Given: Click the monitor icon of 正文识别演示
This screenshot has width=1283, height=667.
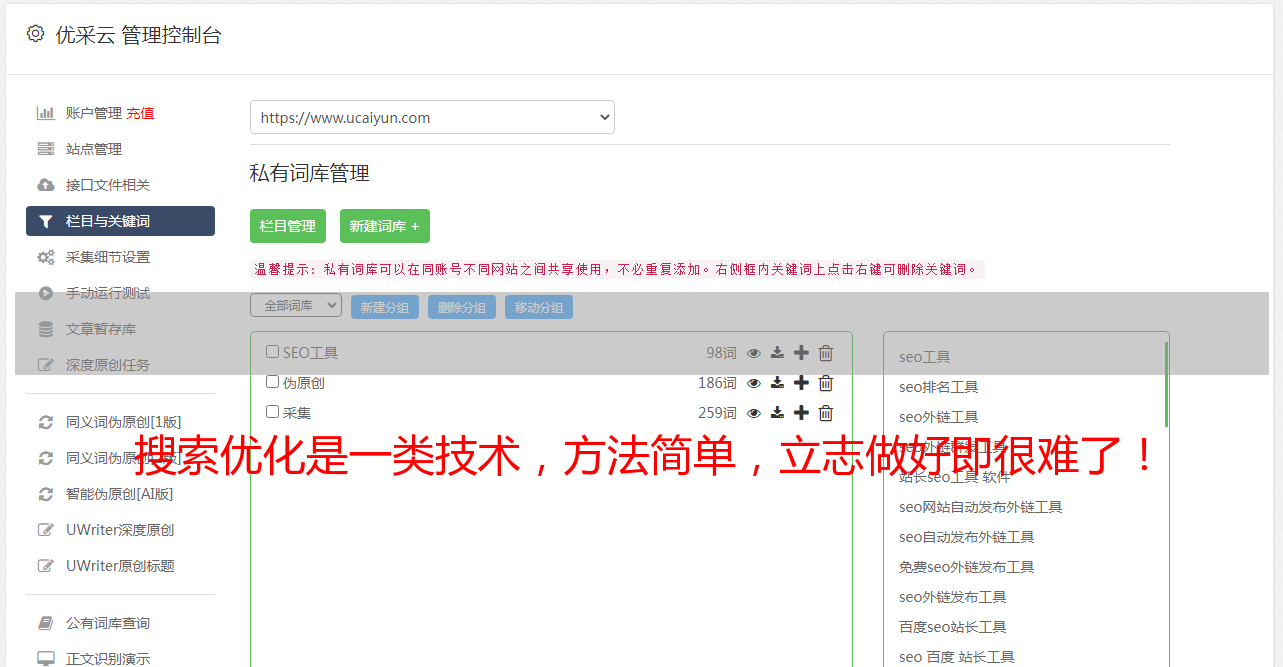Looking at the screenshot, I should (46, 659).
